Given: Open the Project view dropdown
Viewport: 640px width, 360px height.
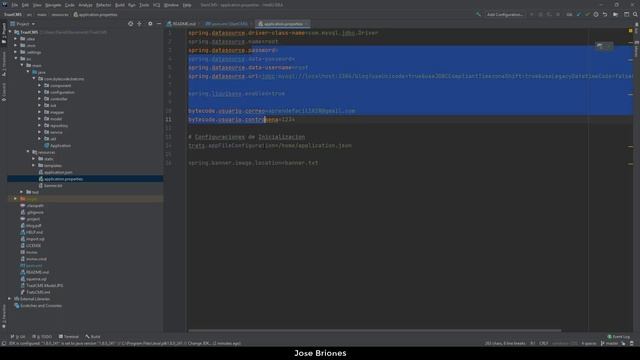Looking at the screenshot, I should click(23, 24).
